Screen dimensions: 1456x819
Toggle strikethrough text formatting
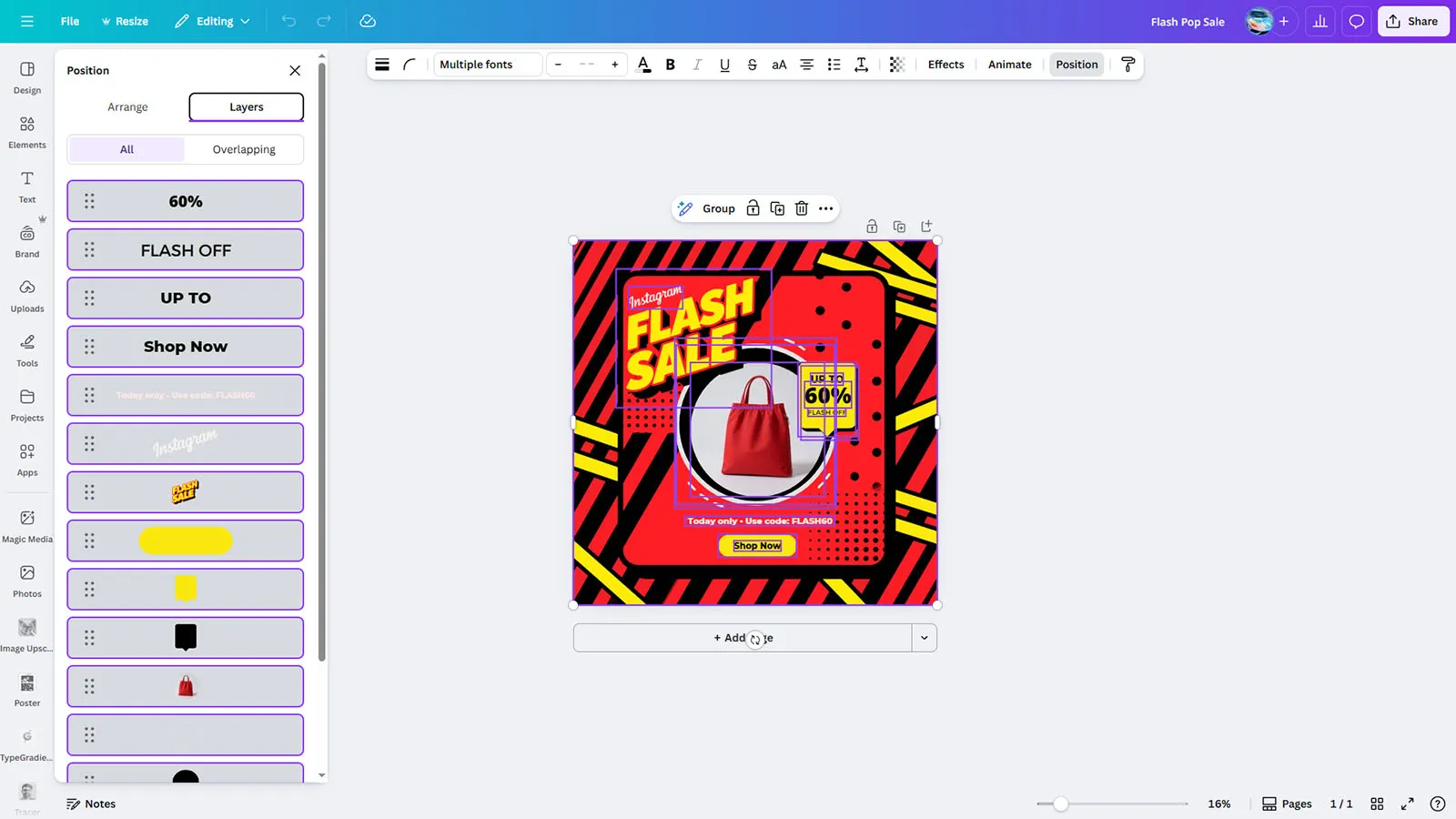point(752,65)
